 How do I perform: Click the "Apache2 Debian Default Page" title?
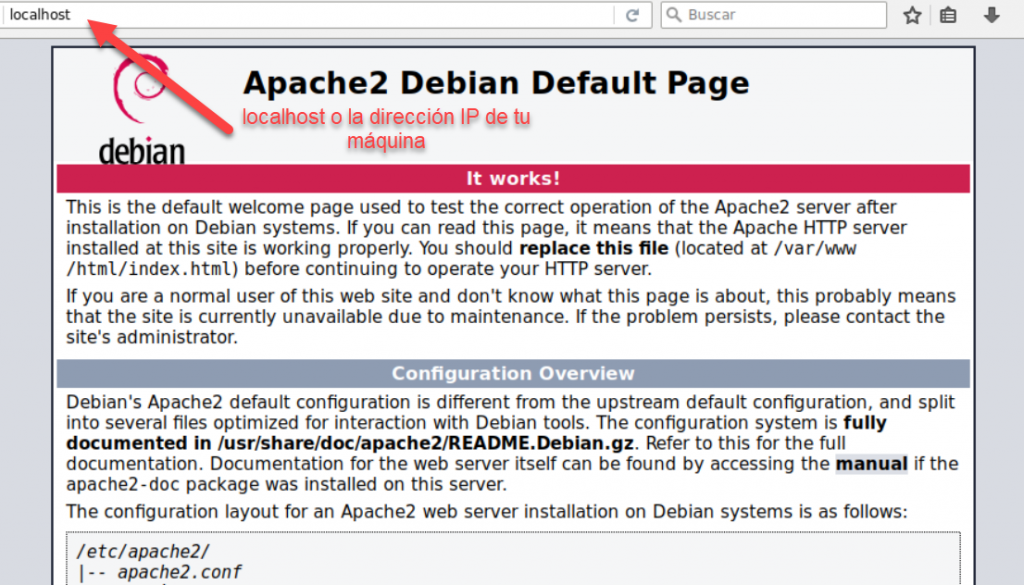tap(496, 82)
